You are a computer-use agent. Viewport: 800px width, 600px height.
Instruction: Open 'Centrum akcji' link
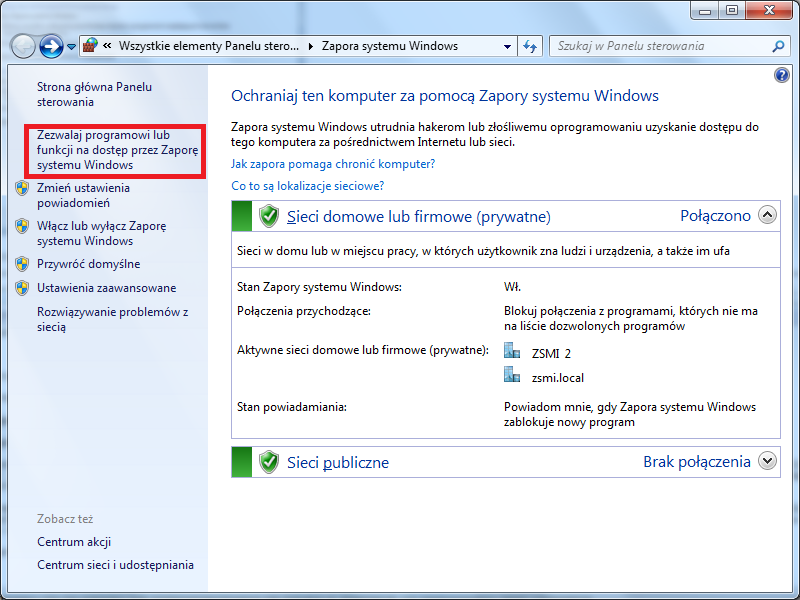(74, 542)
